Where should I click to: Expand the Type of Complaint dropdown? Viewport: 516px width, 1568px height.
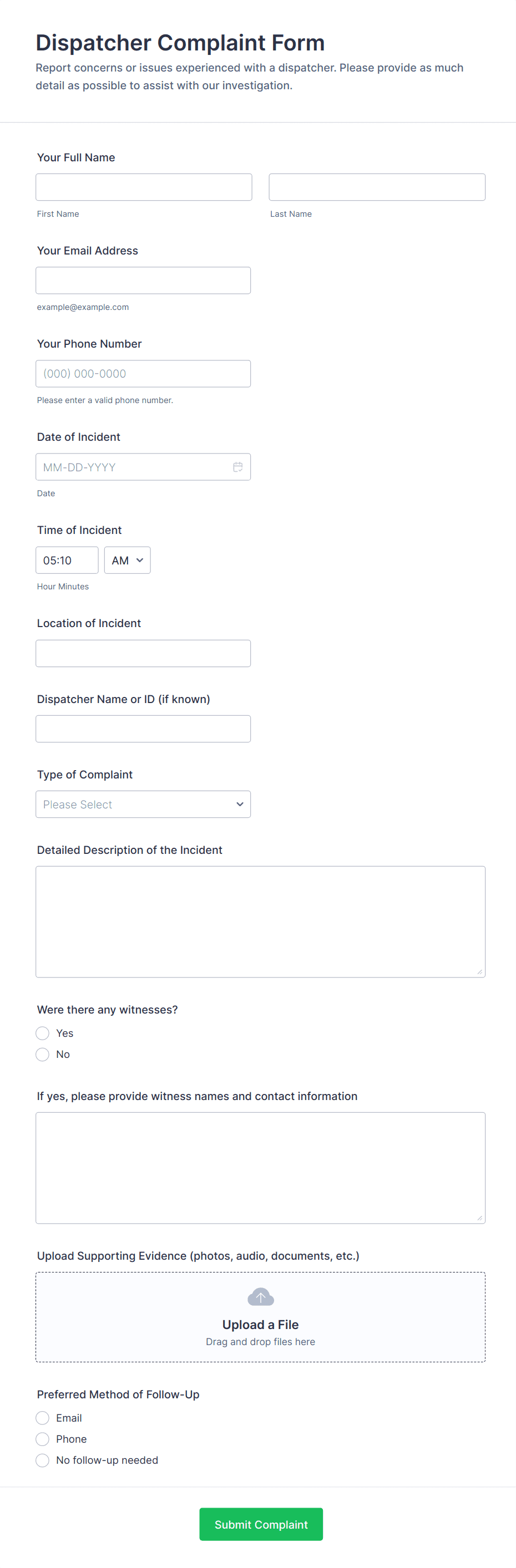click(x=143, y=804)
